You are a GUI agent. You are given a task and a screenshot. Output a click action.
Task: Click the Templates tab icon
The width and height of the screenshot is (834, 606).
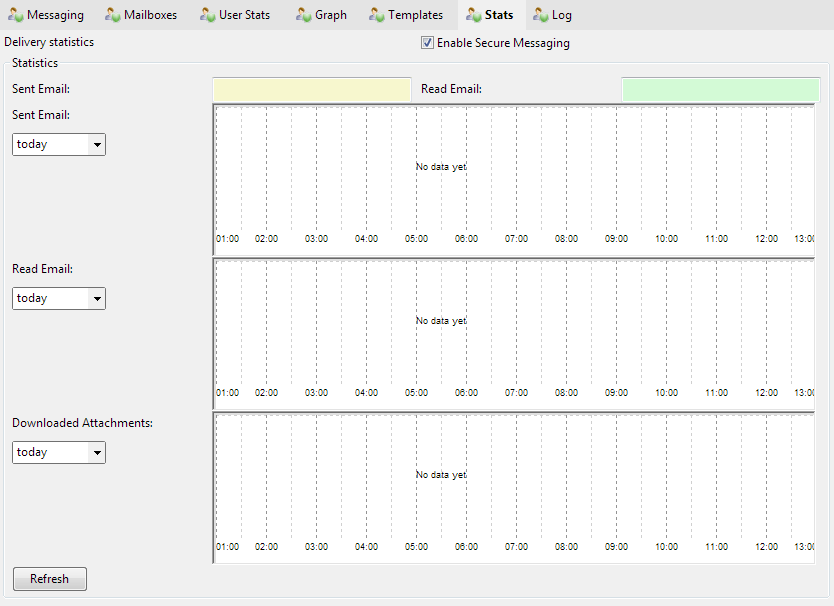tap(377, 15)
